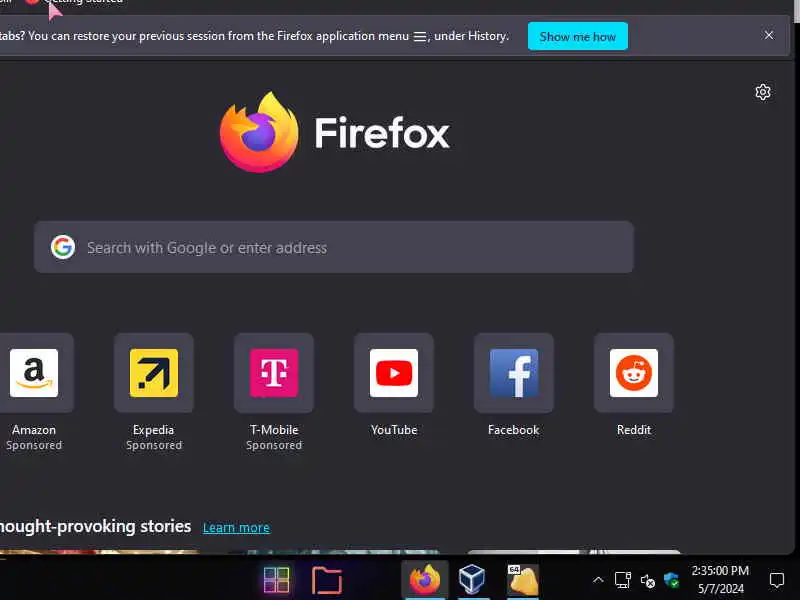This screenshot has width=800, height=600.
Task: Click the Facebook label under tile
Action: (x=513, y=430)
